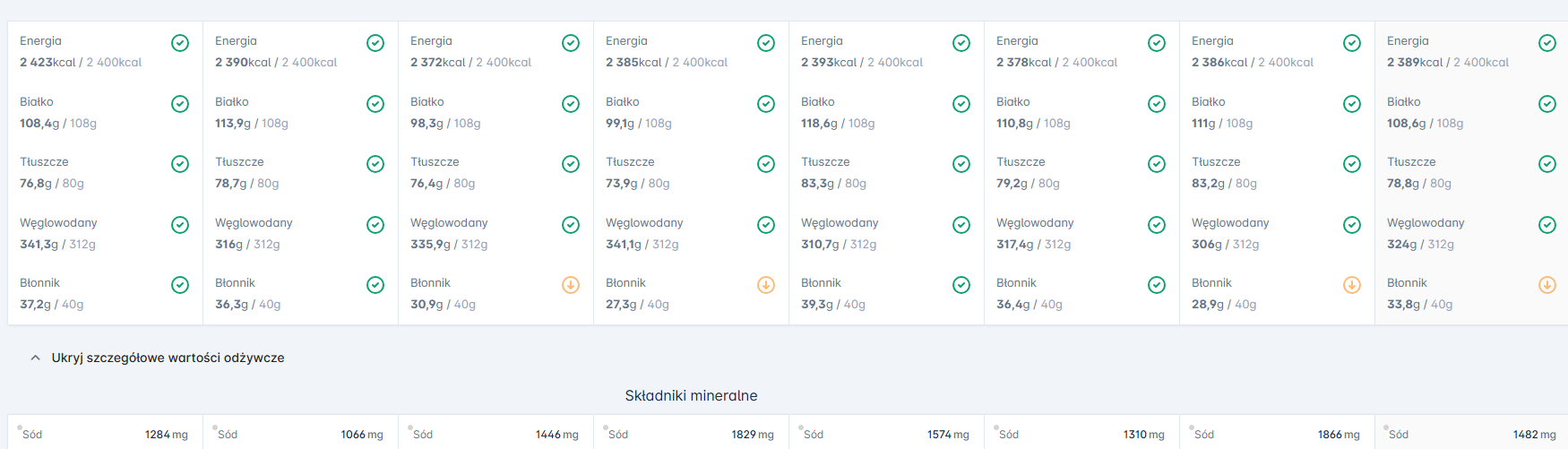Click the check icon next to Tłuszcze 83,3g

tap(961, 164)
